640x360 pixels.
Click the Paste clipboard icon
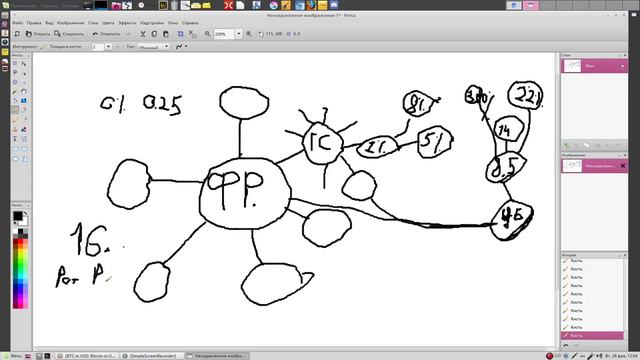(166, 34)
